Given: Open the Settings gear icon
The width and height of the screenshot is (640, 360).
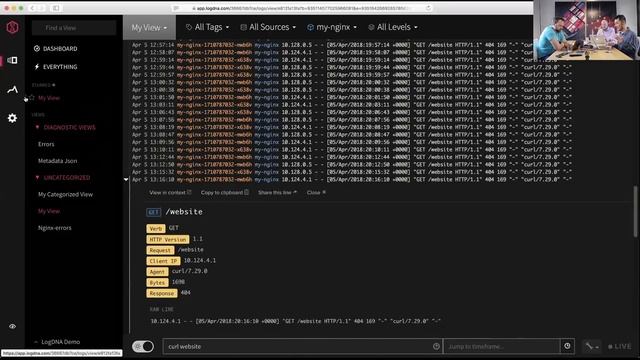Looking at the screenshot, I should pos(12,118).
